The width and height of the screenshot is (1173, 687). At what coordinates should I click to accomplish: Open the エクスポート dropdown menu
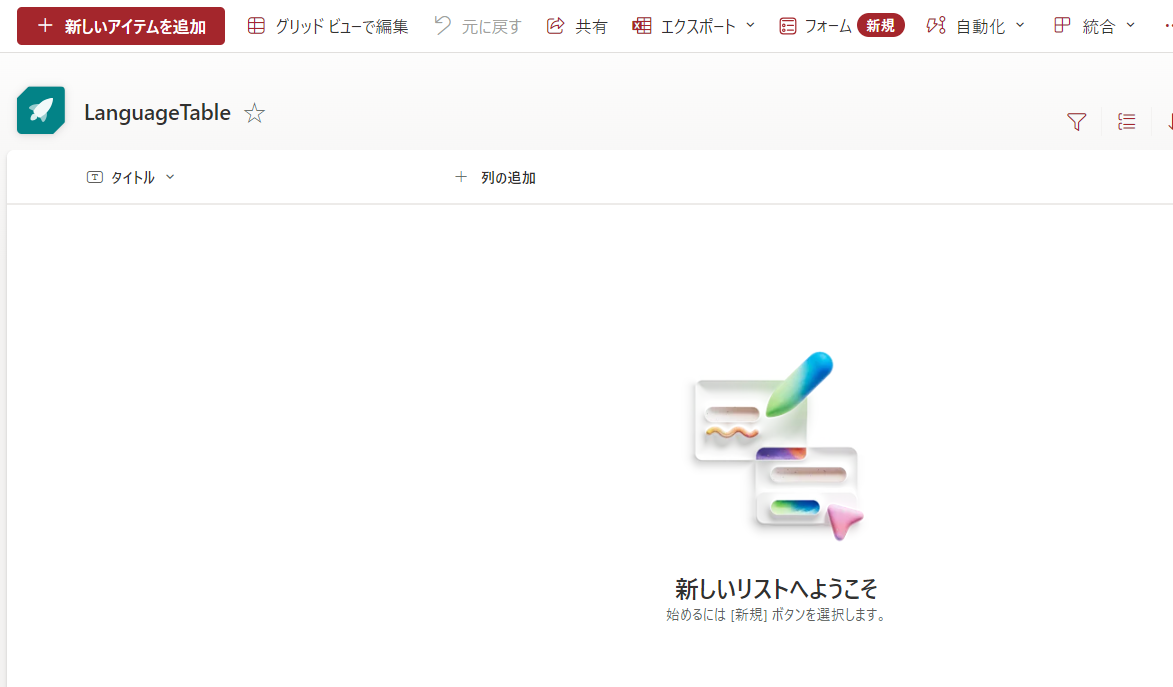tap(693, 26)
